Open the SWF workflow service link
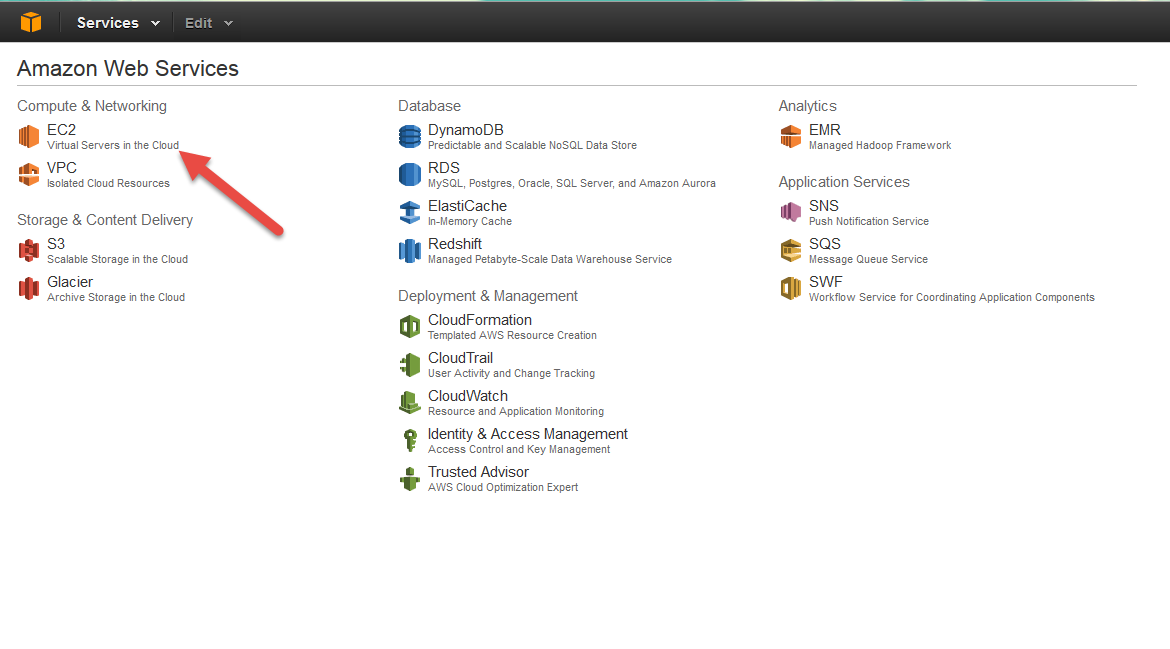This screenshot has height=649, width=1170. pos(825,281)
